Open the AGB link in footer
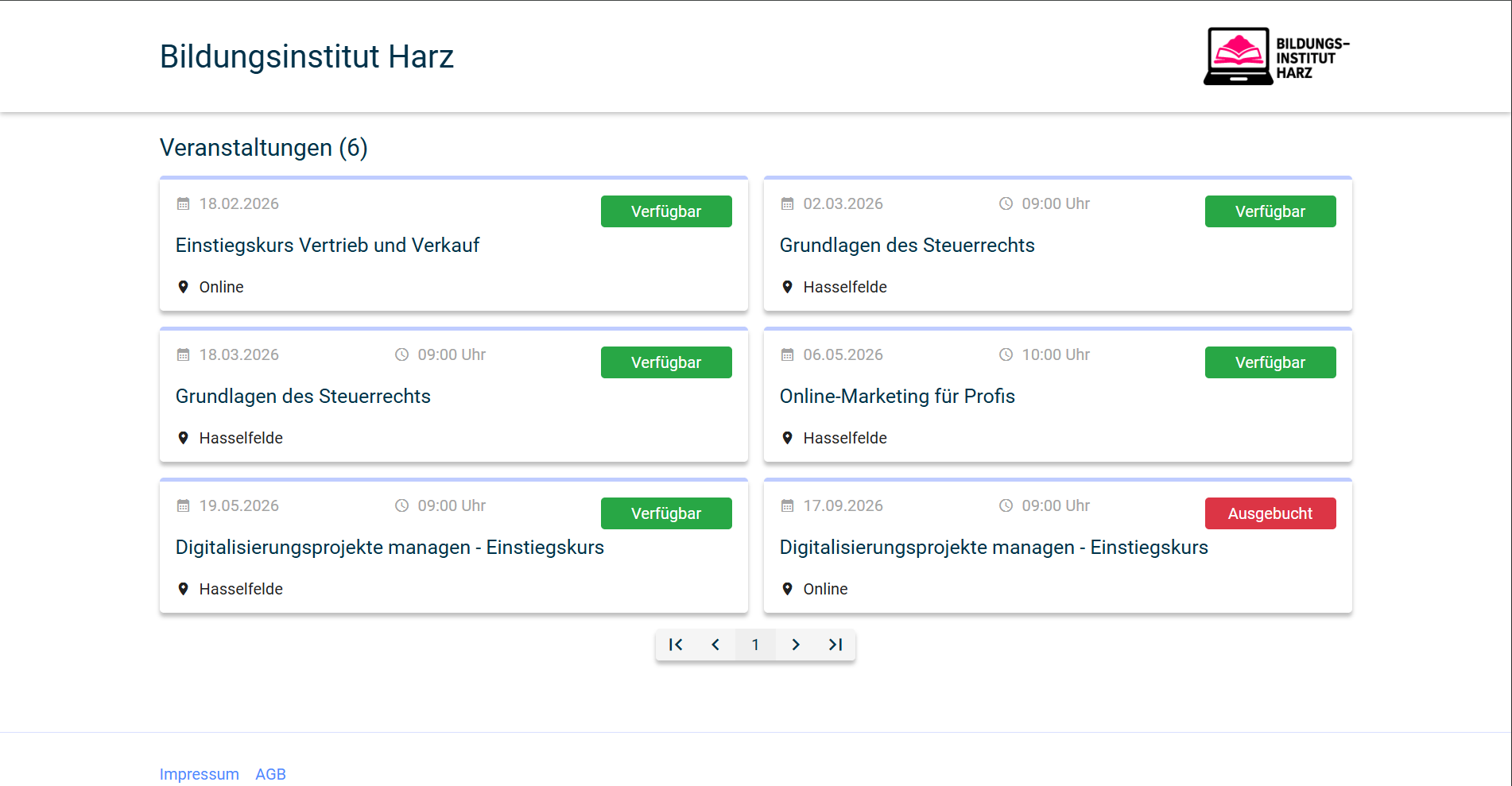The width and height of the screenshot is (1512, 786). pos(270,774)
